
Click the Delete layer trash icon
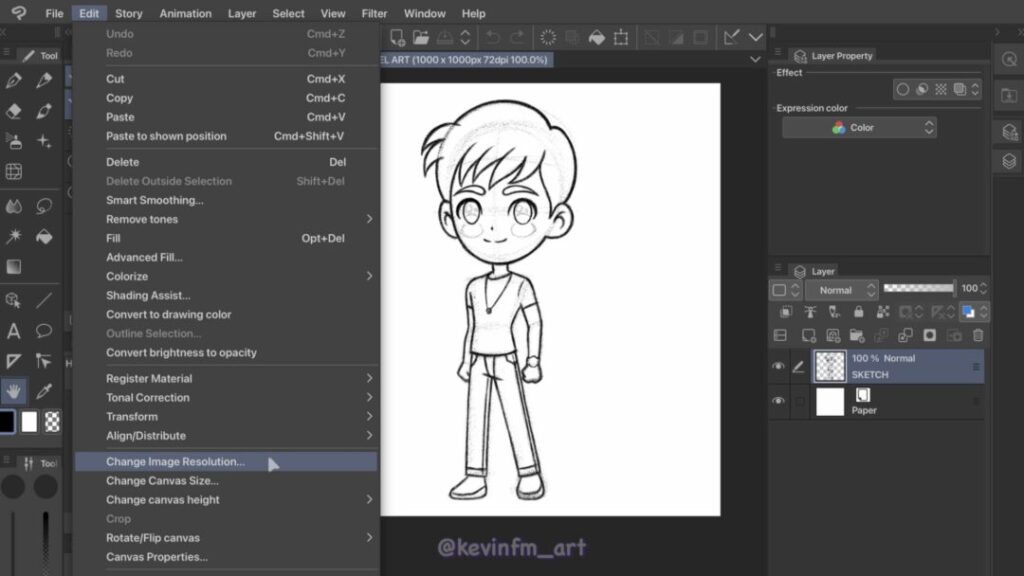click(x=978, y=336)
